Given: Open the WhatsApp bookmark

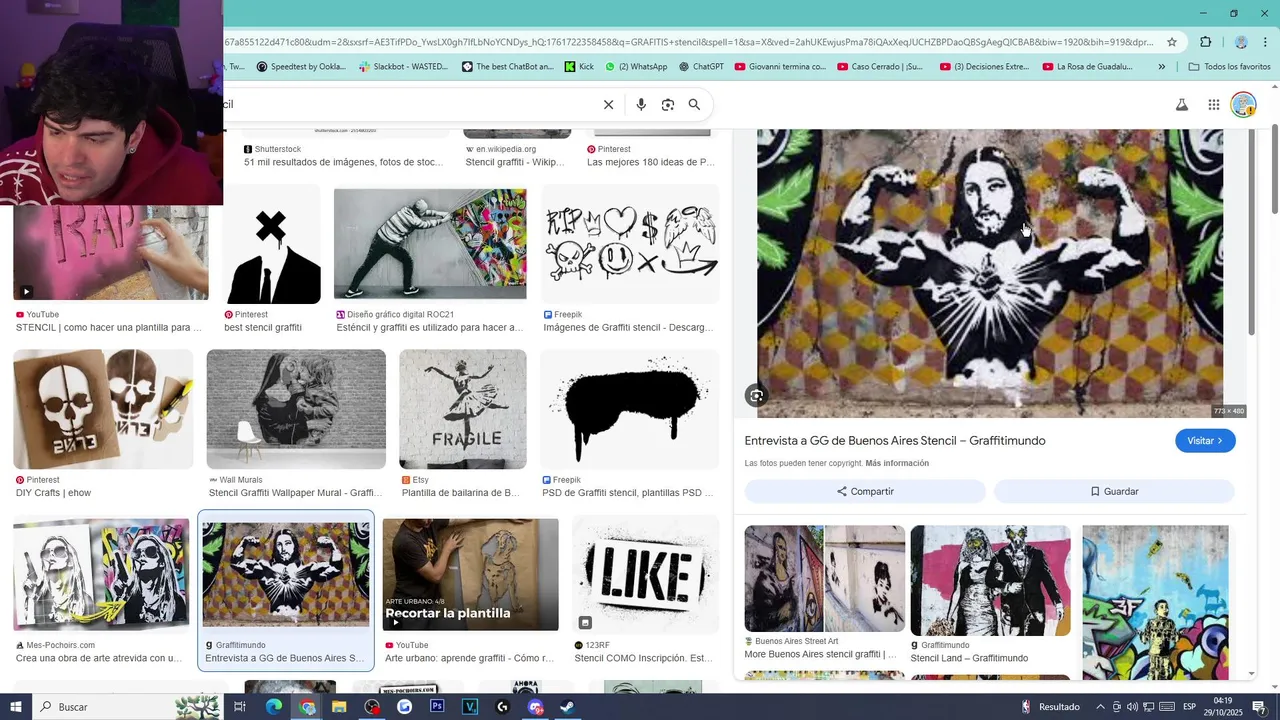Looking at the screenshot, I should (x=636, y=67).
